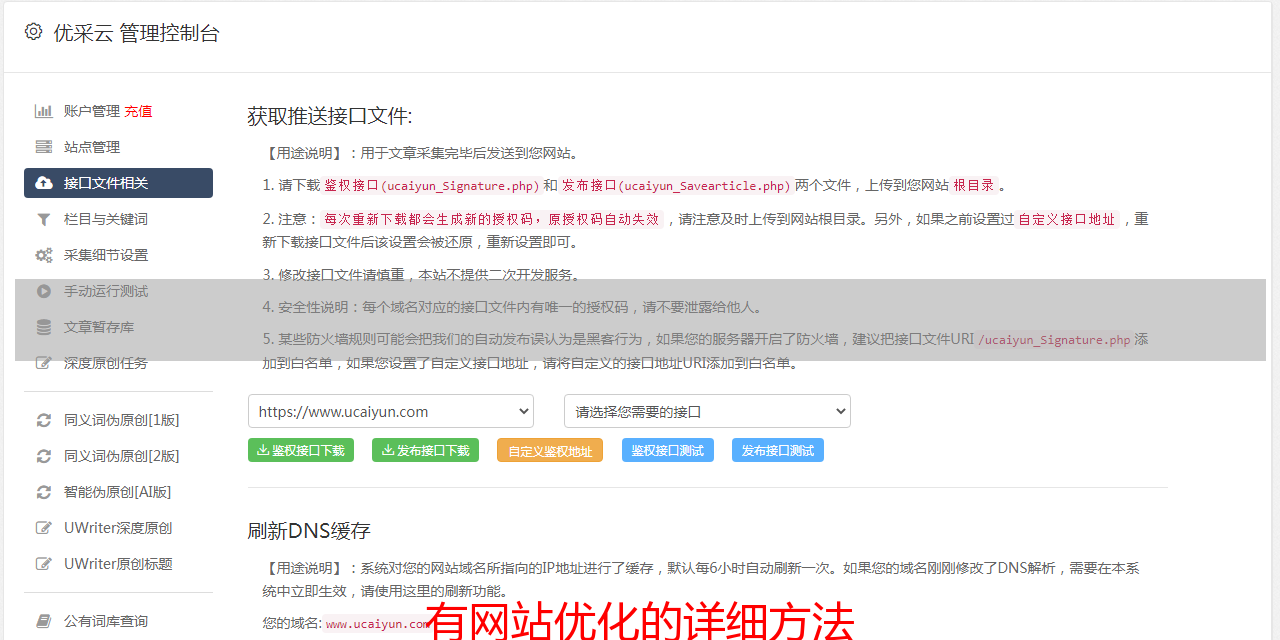
Task: Expand the https://www.ucaiyun.com site dropdown
Action: (391, 411)
